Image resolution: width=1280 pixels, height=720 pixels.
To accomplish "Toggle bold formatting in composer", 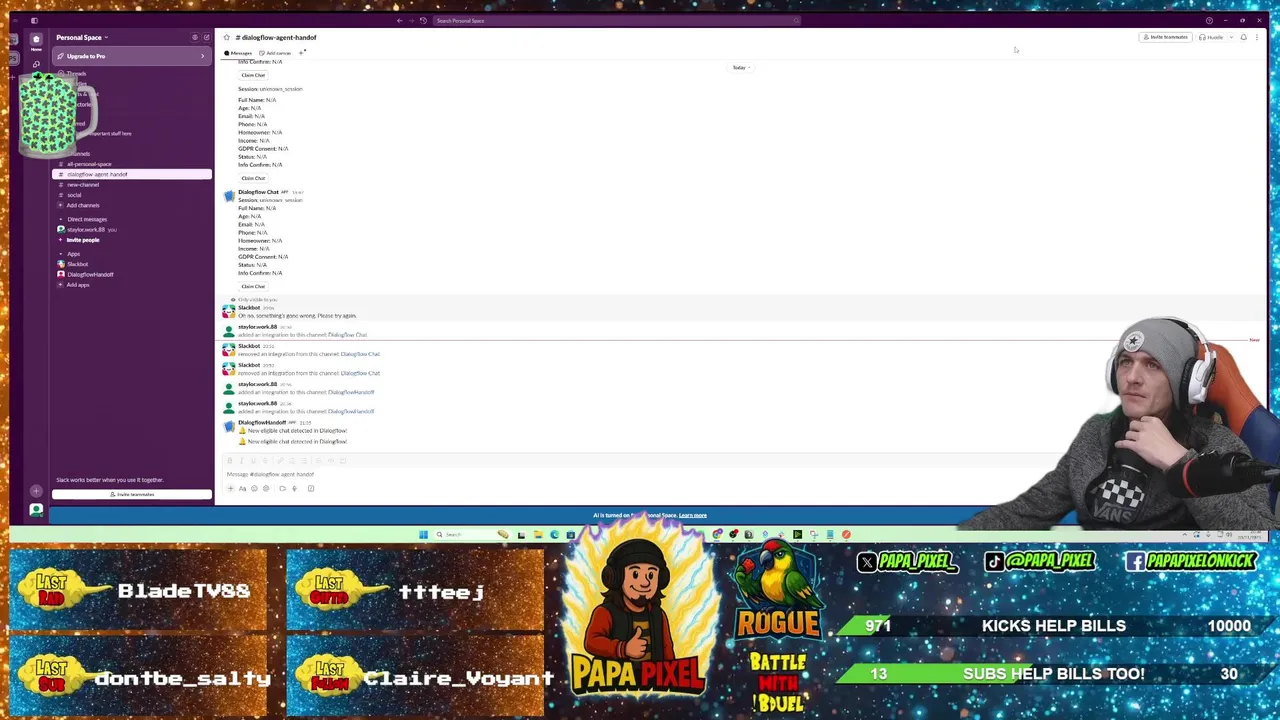I will (230, 461).
